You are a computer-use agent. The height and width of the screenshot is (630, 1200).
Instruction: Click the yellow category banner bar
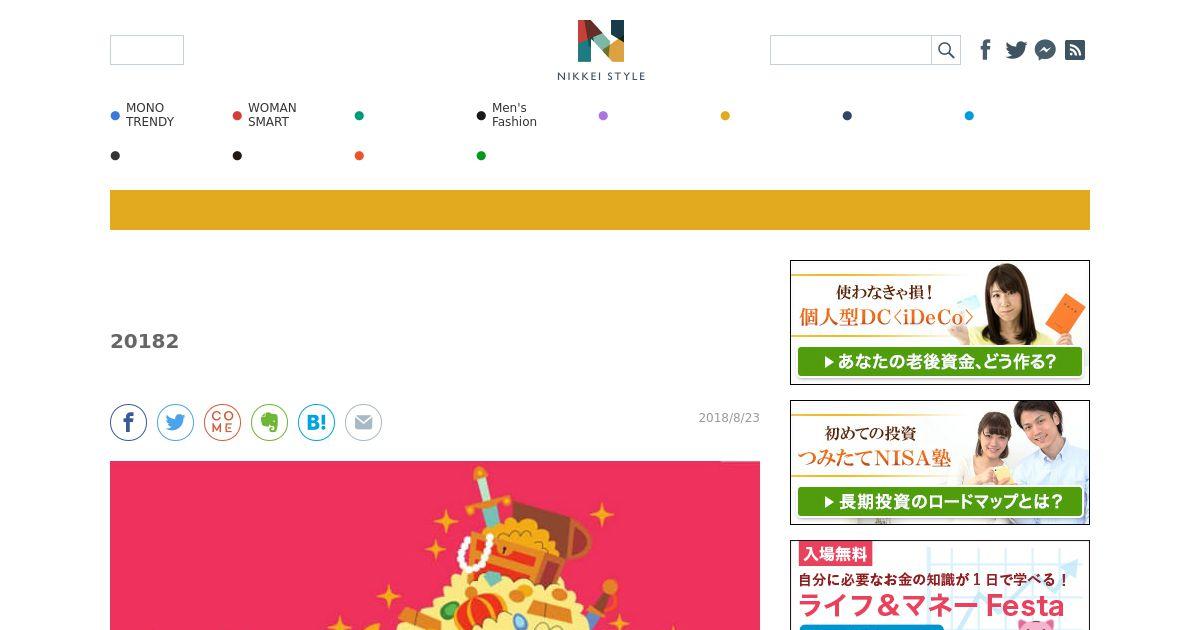600,210
